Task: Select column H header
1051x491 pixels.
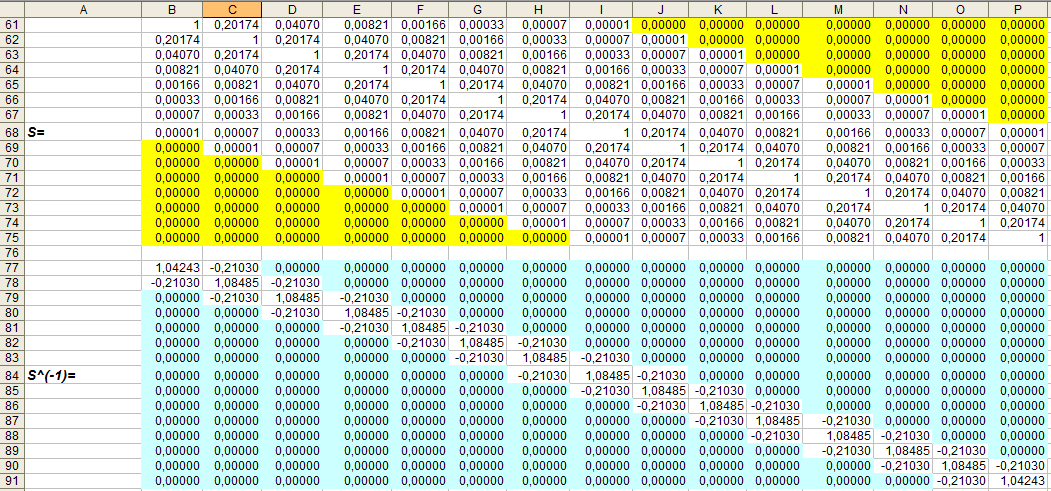Action: [538, 9]
